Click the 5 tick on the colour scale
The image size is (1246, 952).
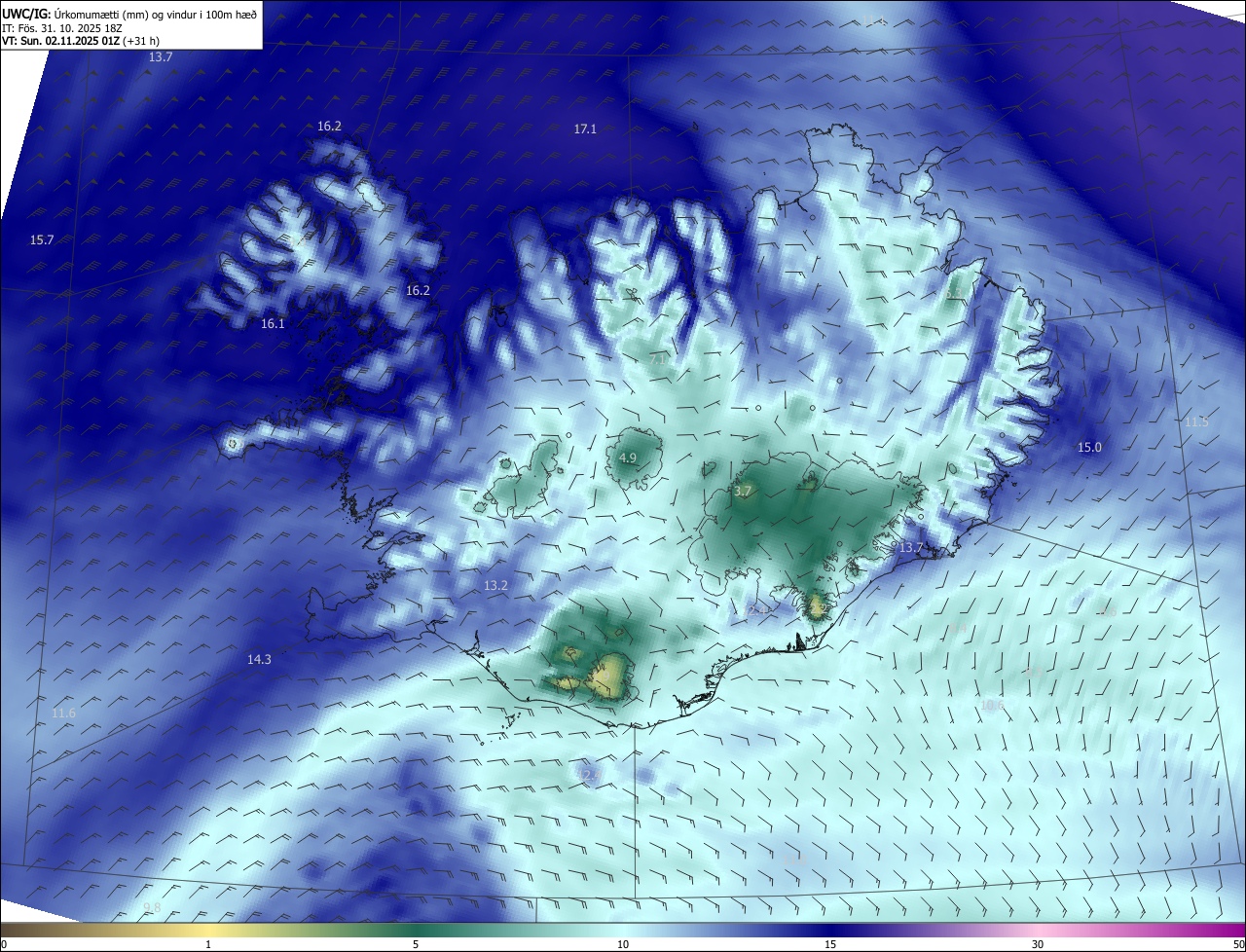pyautogui.click(x=416, y=944)
